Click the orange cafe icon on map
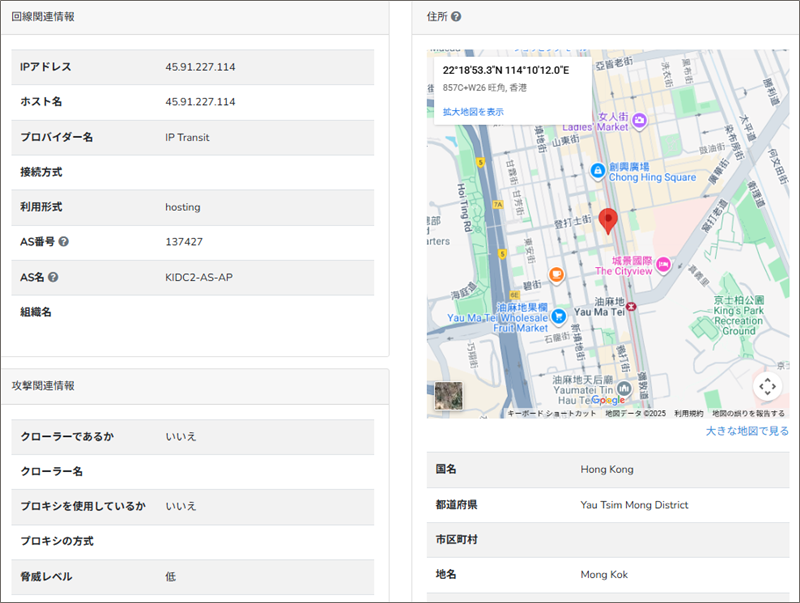 point(556,274)
